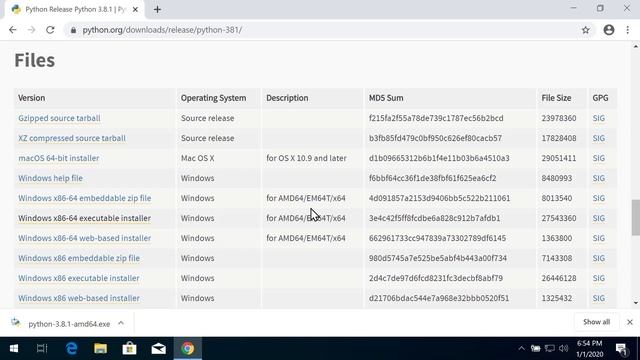The height and width of the screenshot is (360, 640).
Task: Open Task View on the taskbar
Action: tap(42, 349)
